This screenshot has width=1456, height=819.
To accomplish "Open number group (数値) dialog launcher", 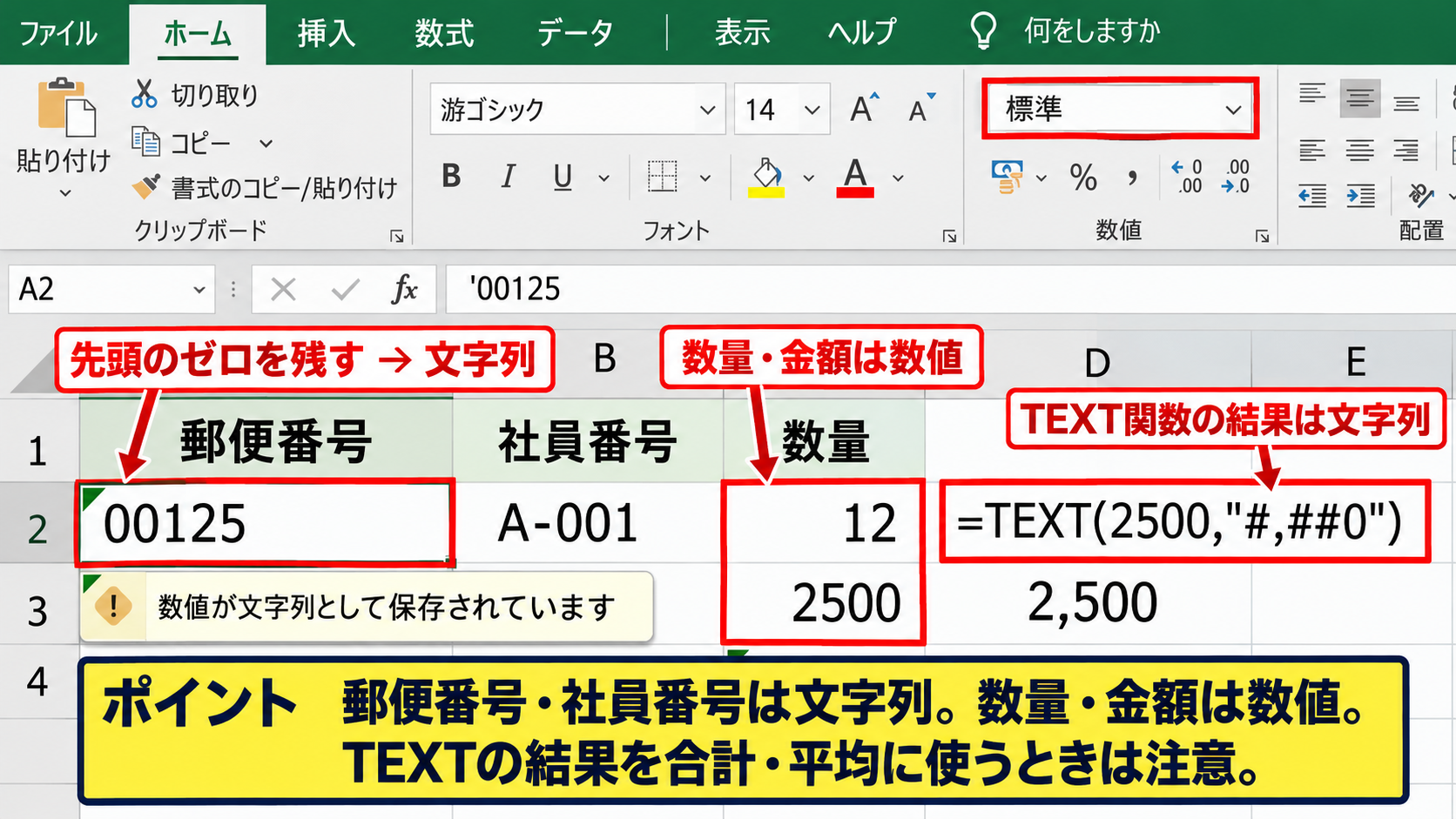I will pyautogui.click(x=1262, y=236).
